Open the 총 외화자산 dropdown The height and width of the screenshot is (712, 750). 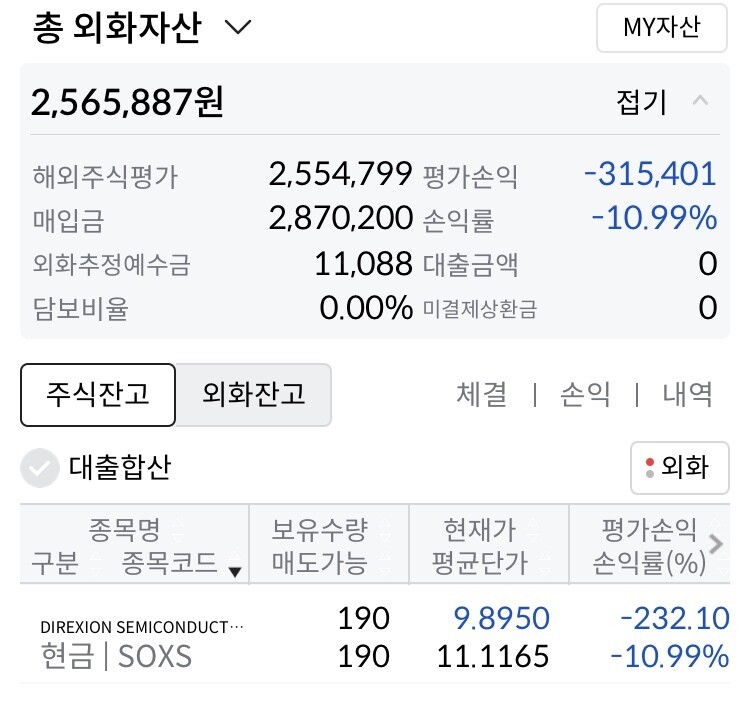(238, 28)
